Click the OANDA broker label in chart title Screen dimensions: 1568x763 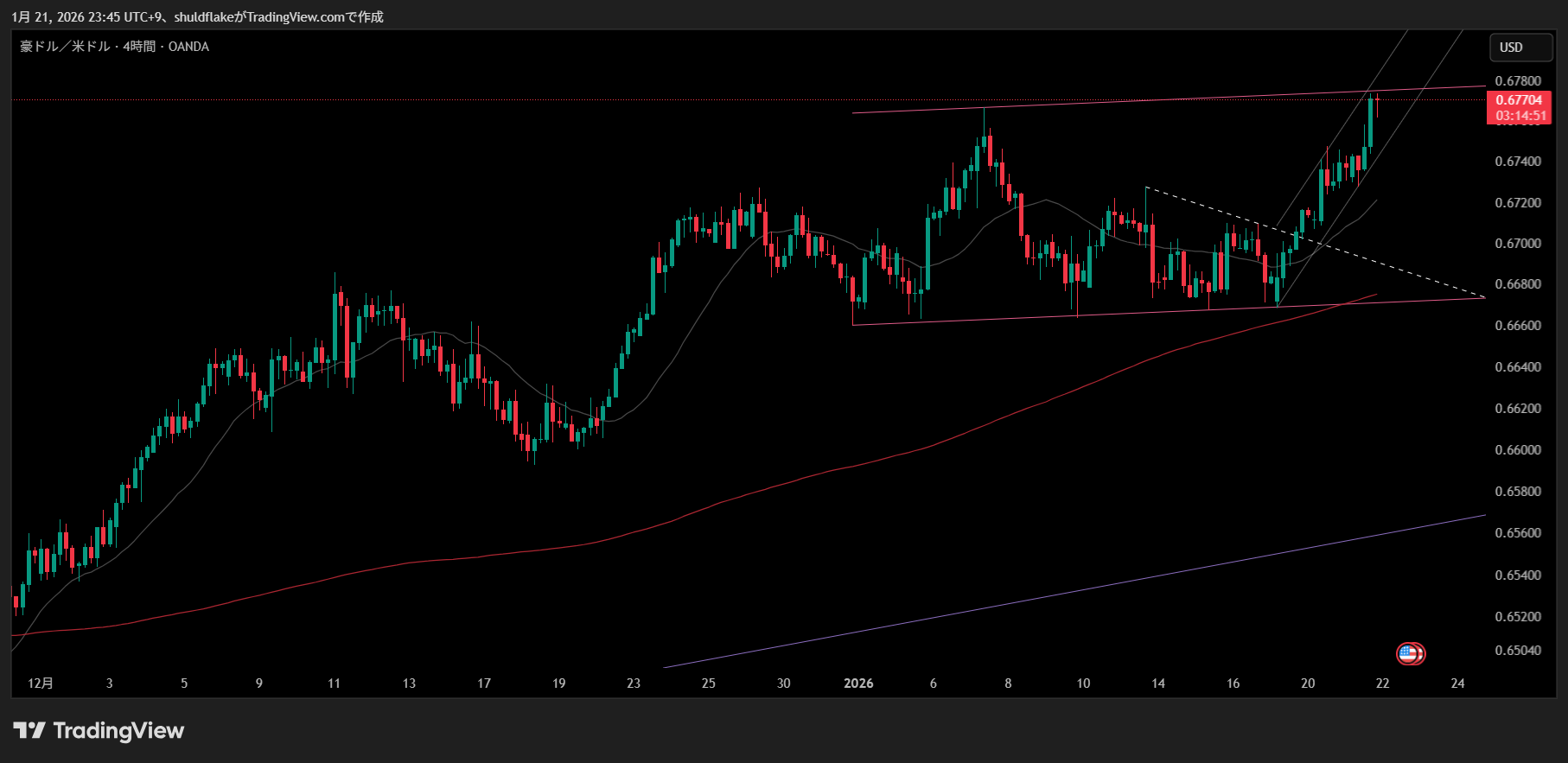(188, 47)
